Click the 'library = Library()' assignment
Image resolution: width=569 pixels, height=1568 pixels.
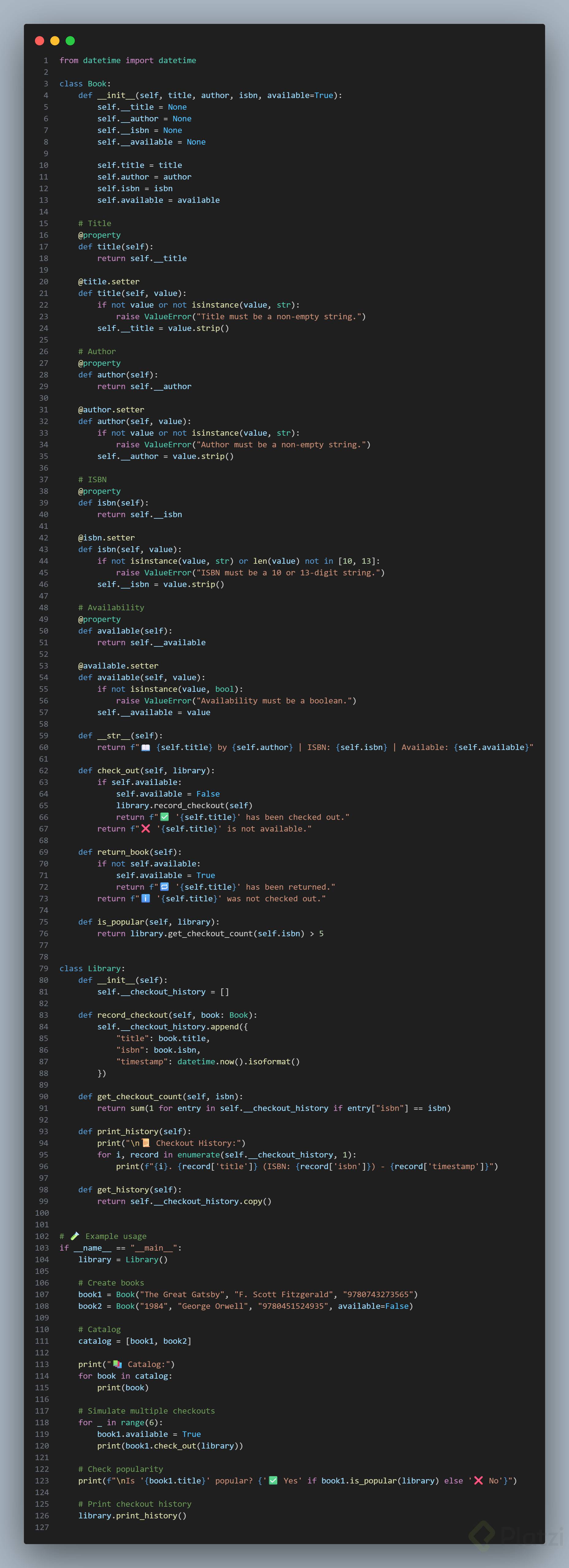[x=123, y=1259]
